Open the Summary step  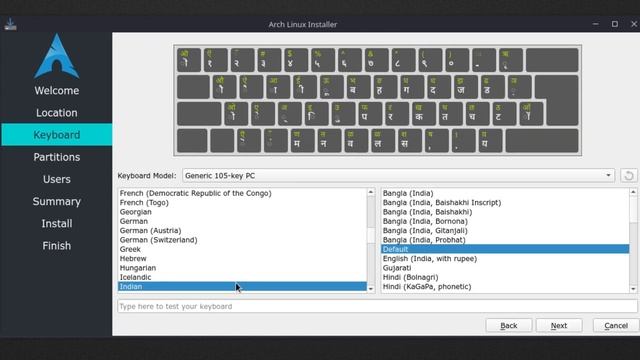pos(57,201)
